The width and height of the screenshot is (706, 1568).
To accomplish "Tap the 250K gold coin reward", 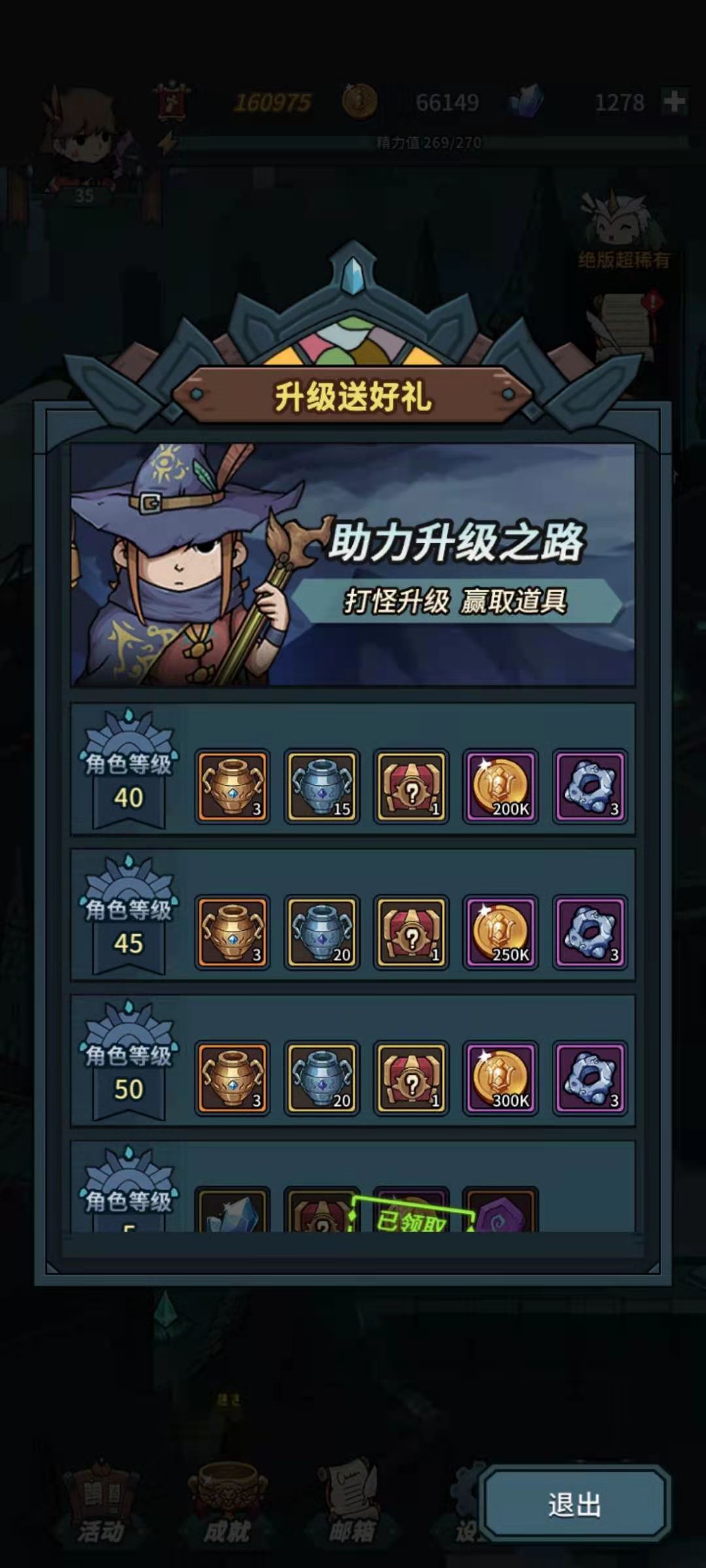I will click(x=501, y=932).
